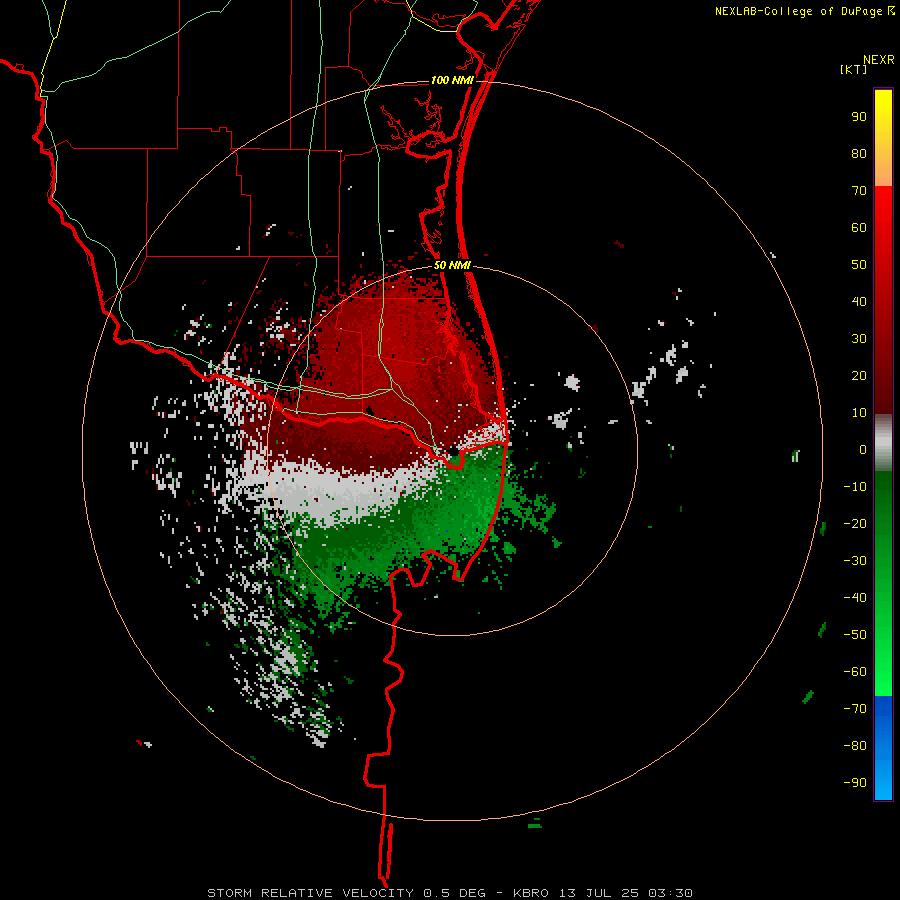Viewport: 900px width, 900px height.
Task: Select the 0 value on the velocity scale
Action: click(x=863, y=449)
